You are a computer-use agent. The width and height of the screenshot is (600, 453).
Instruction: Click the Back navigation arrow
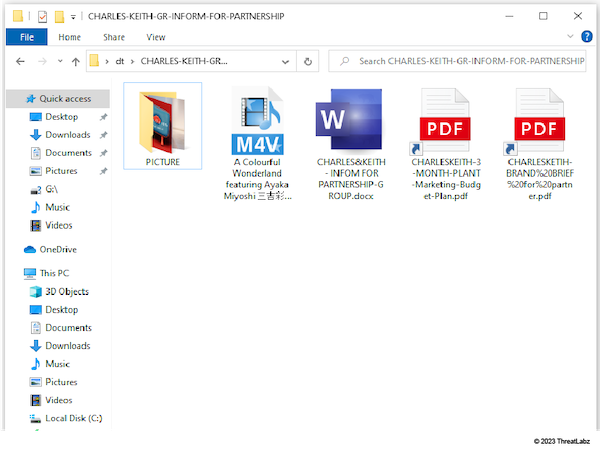click(20, 61)
